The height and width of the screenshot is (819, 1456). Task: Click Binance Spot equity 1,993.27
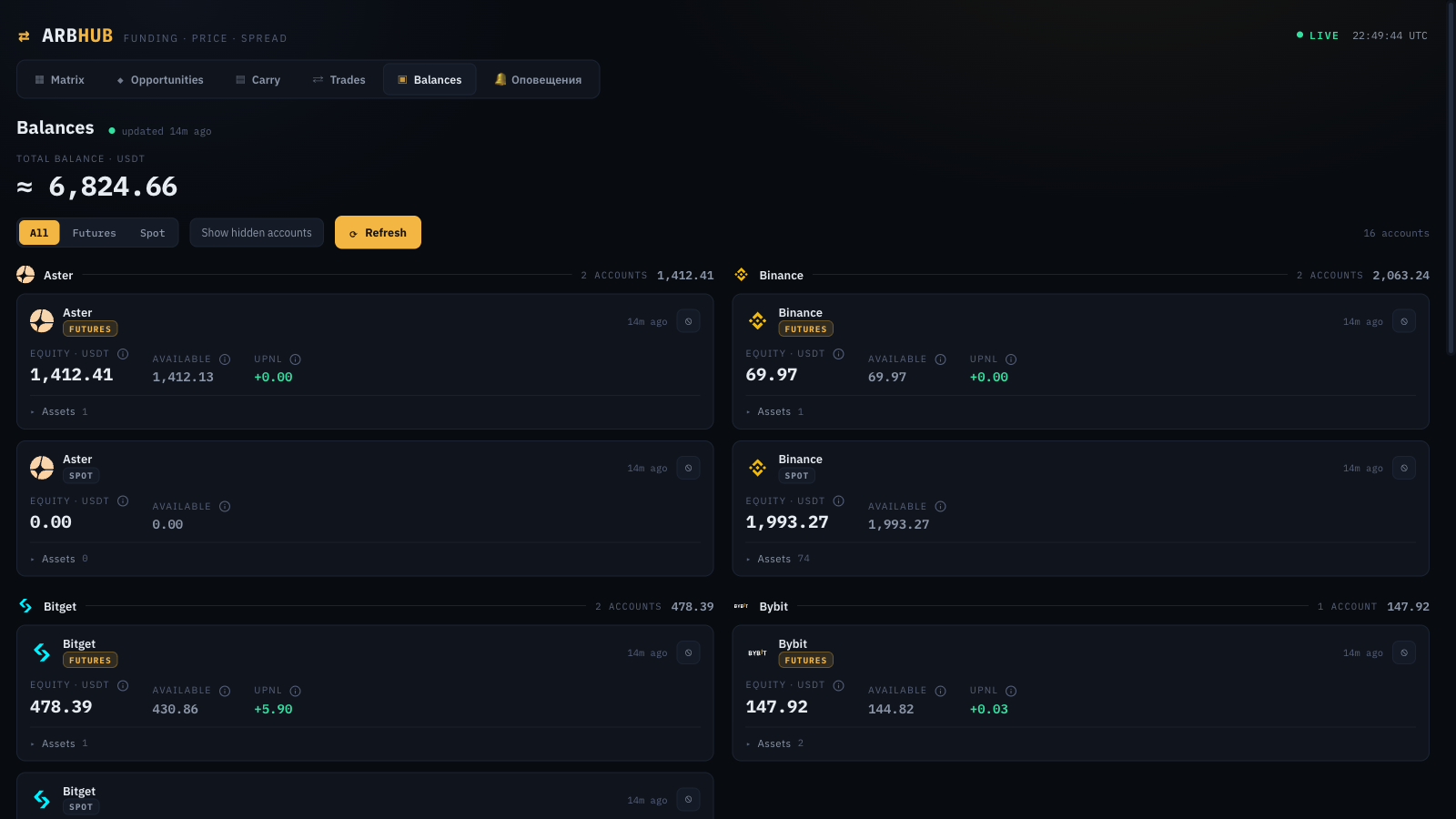click(787, 522)
